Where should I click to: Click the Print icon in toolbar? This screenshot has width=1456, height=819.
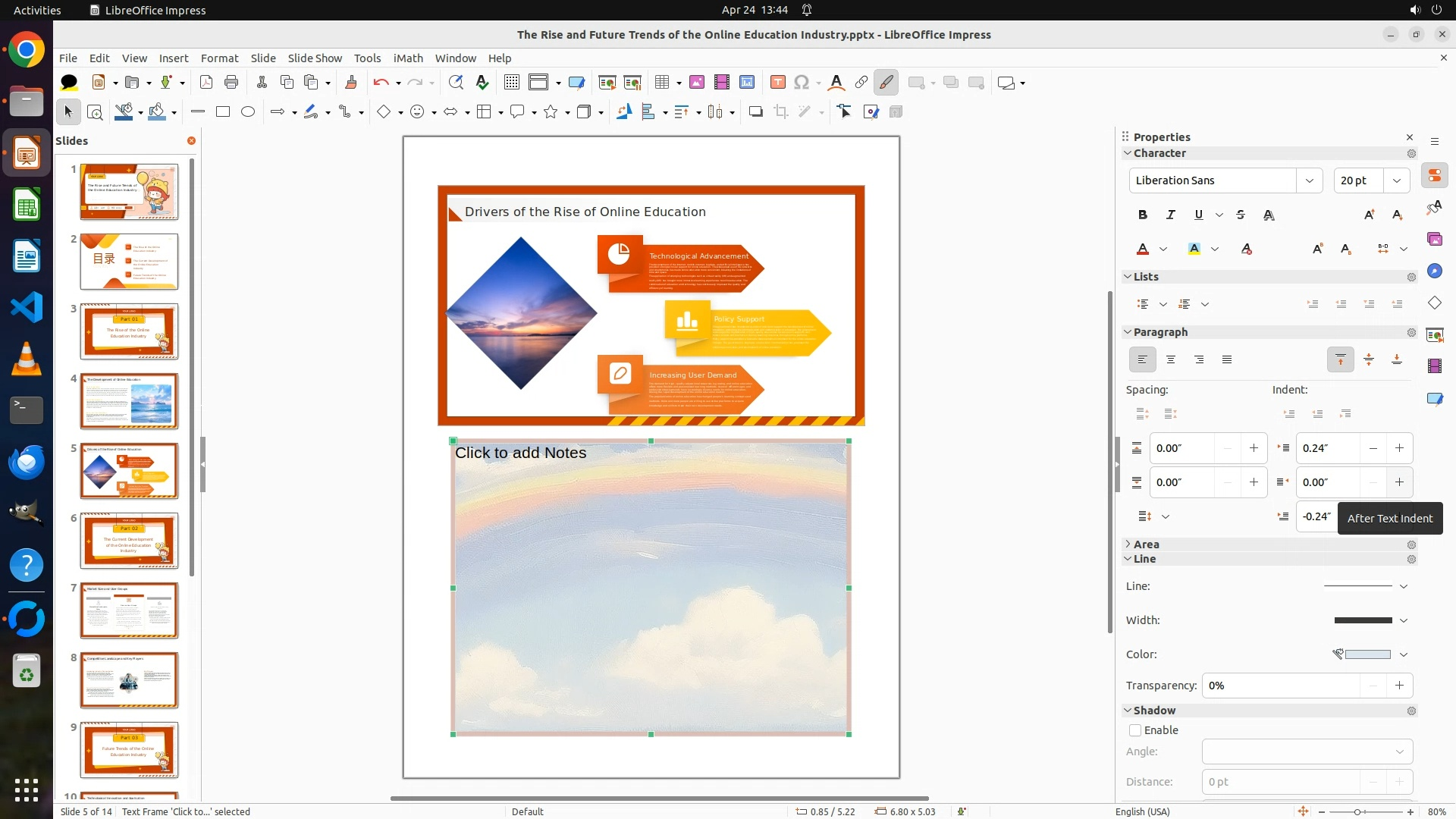tap(231, 83)
